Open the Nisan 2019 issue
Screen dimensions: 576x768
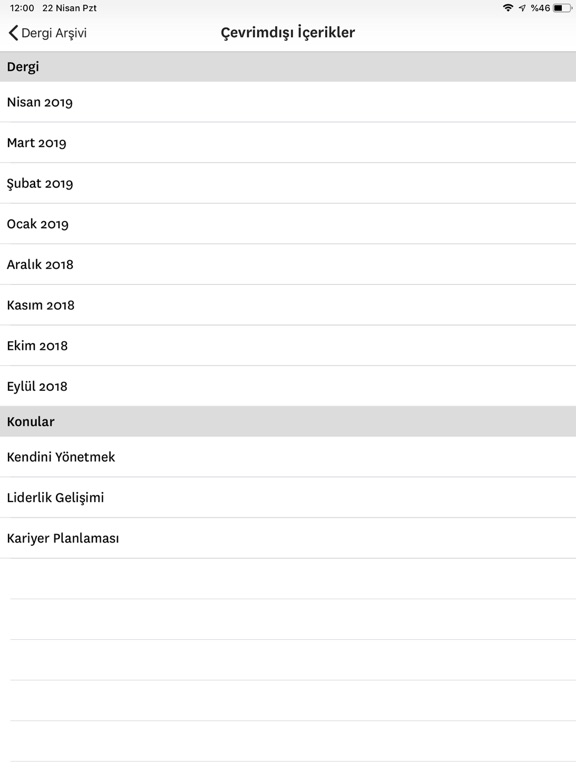coord(288,102)
